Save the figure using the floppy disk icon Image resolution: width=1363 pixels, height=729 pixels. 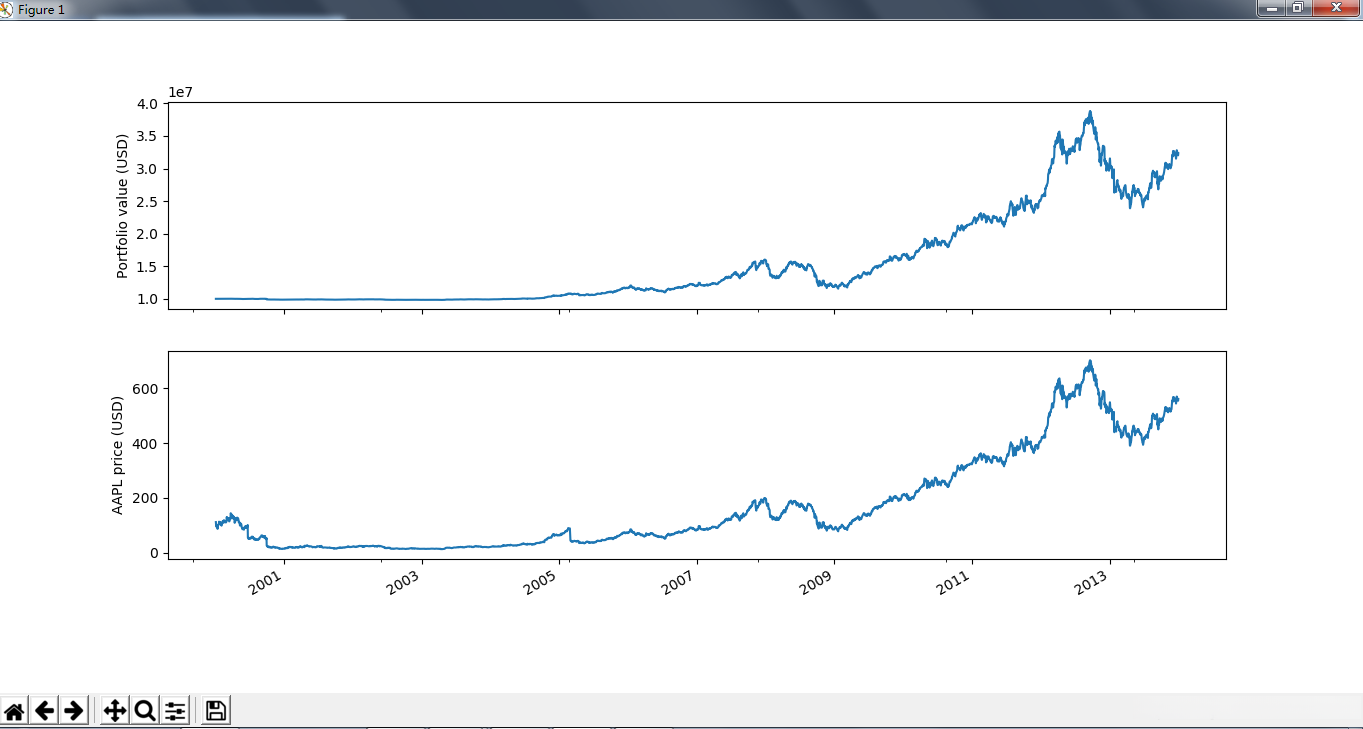[216, 711]
